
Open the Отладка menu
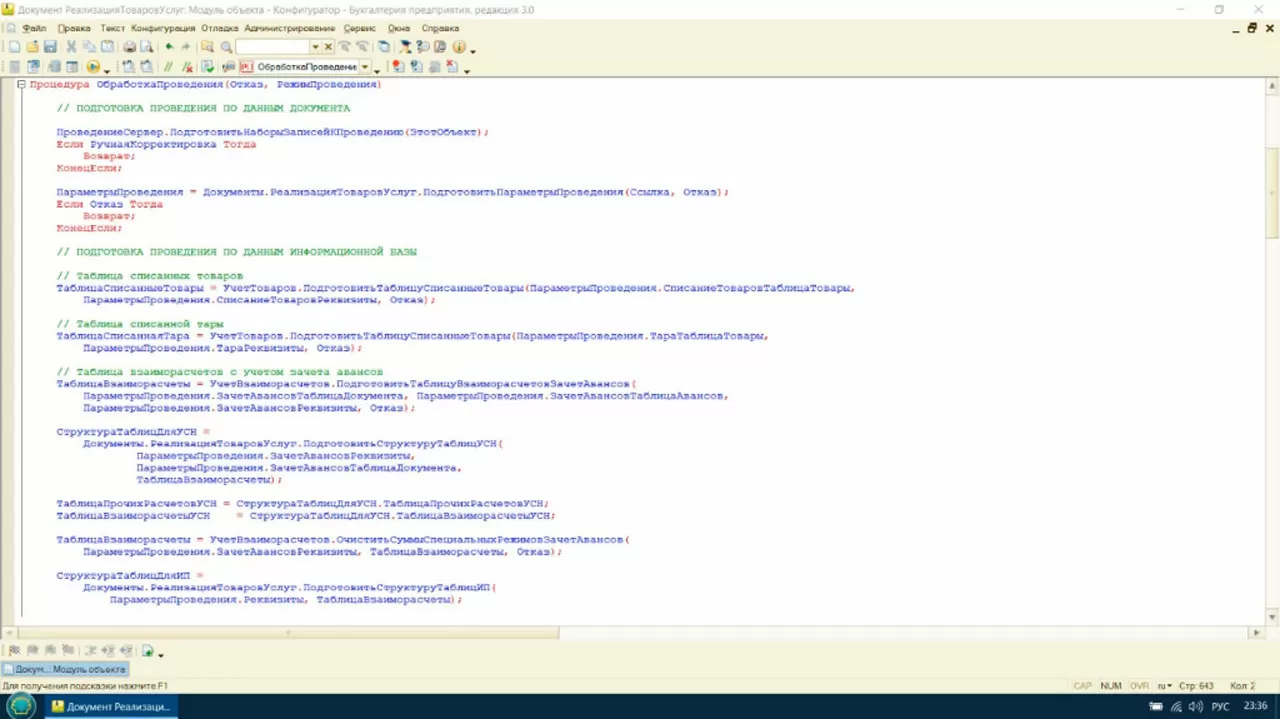coord(219,28)
